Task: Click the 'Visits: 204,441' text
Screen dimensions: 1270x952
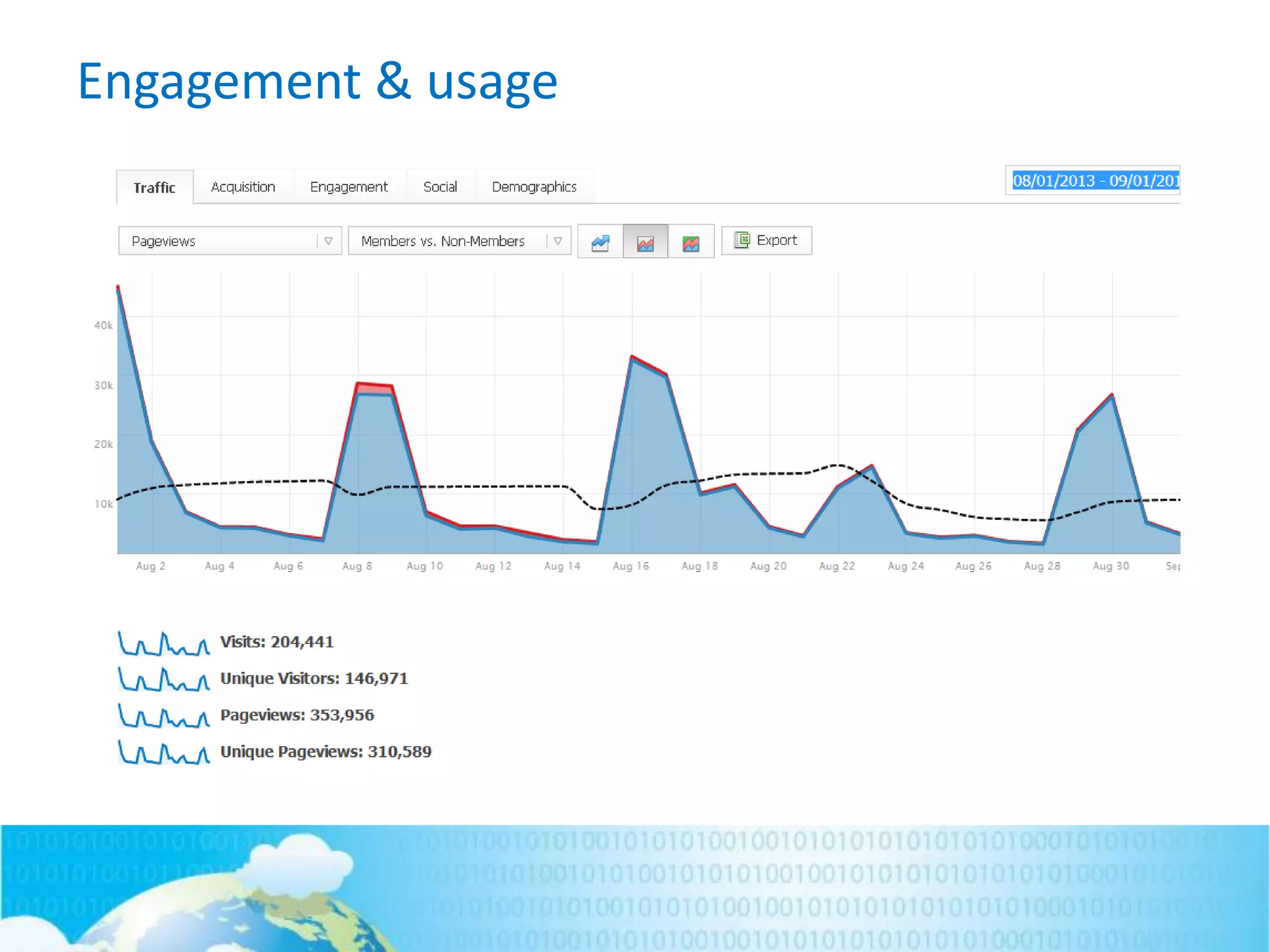Action: coord(277,641)
